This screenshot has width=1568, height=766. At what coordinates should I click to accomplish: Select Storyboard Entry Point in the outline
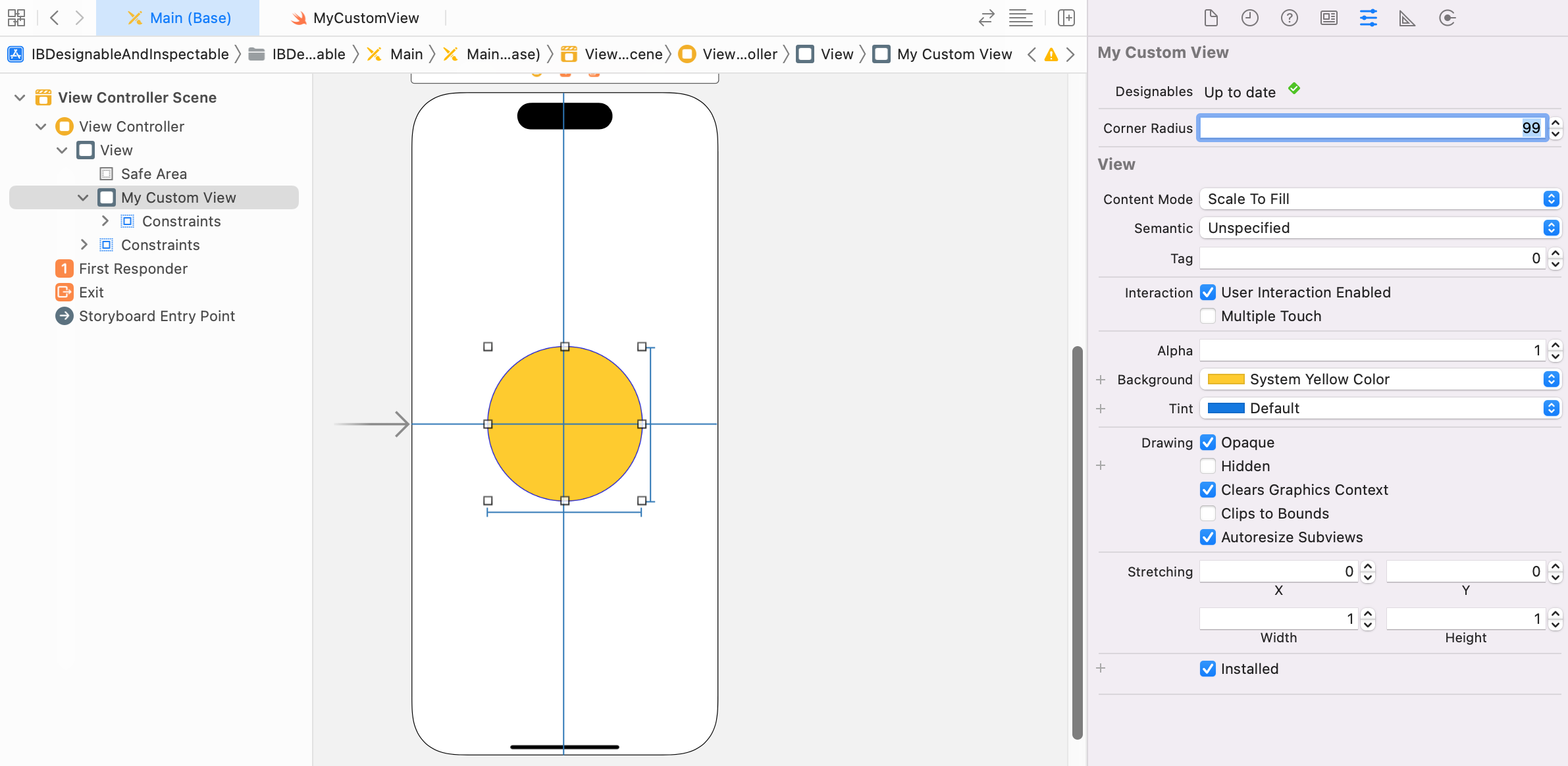(x=157, y=316)
